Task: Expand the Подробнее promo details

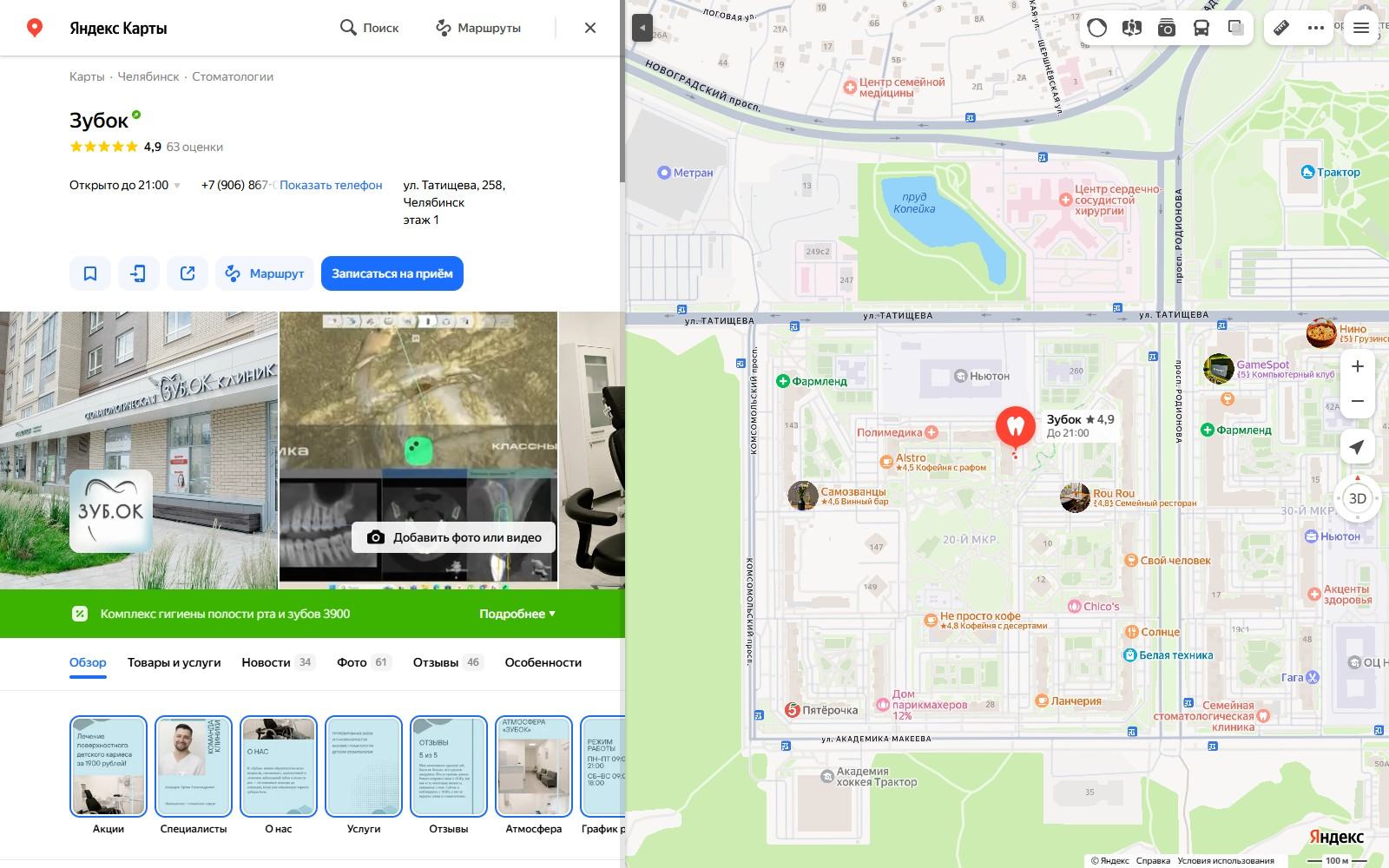Action: tap(517, 614)
